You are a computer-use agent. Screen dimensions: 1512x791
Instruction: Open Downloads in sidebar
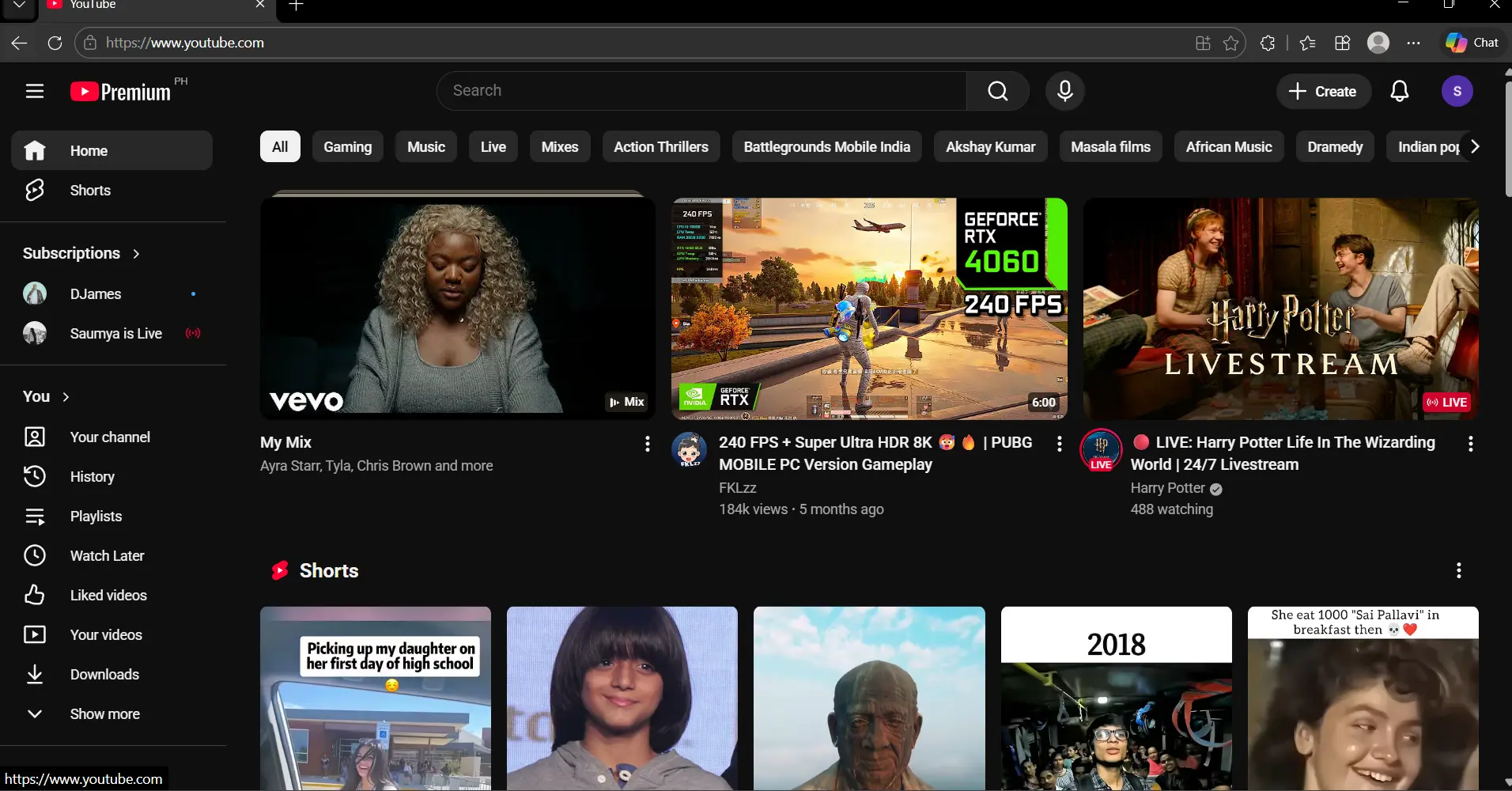coord(112,674)
